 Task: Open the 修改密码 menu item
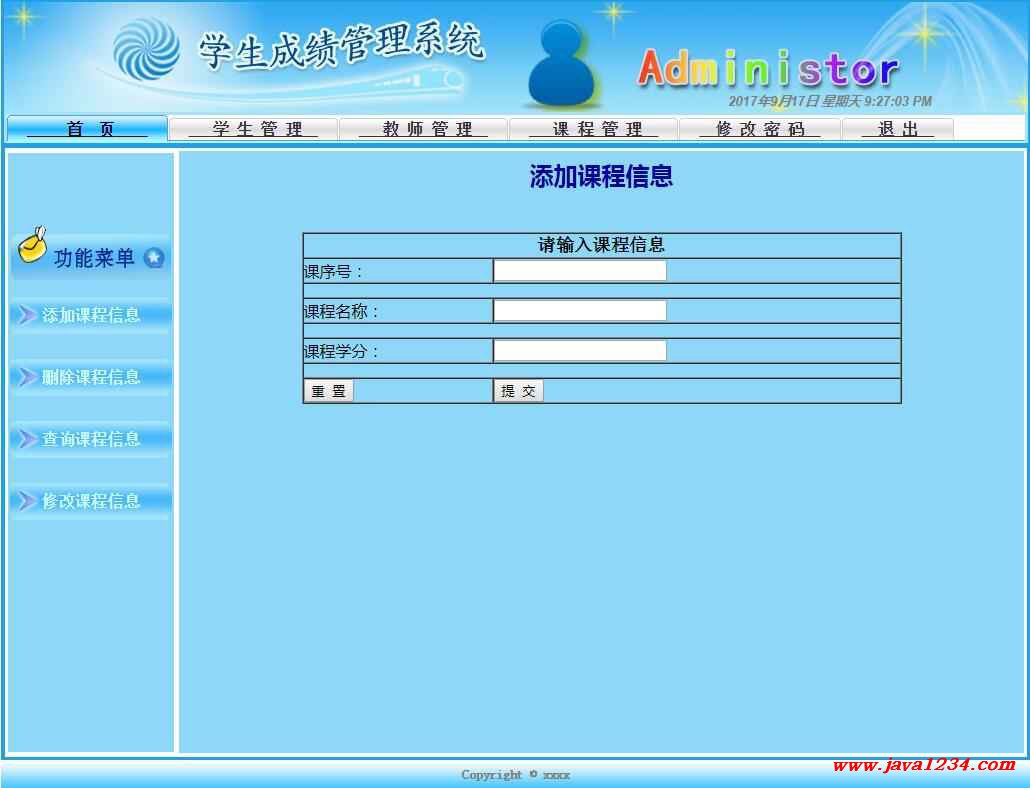760,129
